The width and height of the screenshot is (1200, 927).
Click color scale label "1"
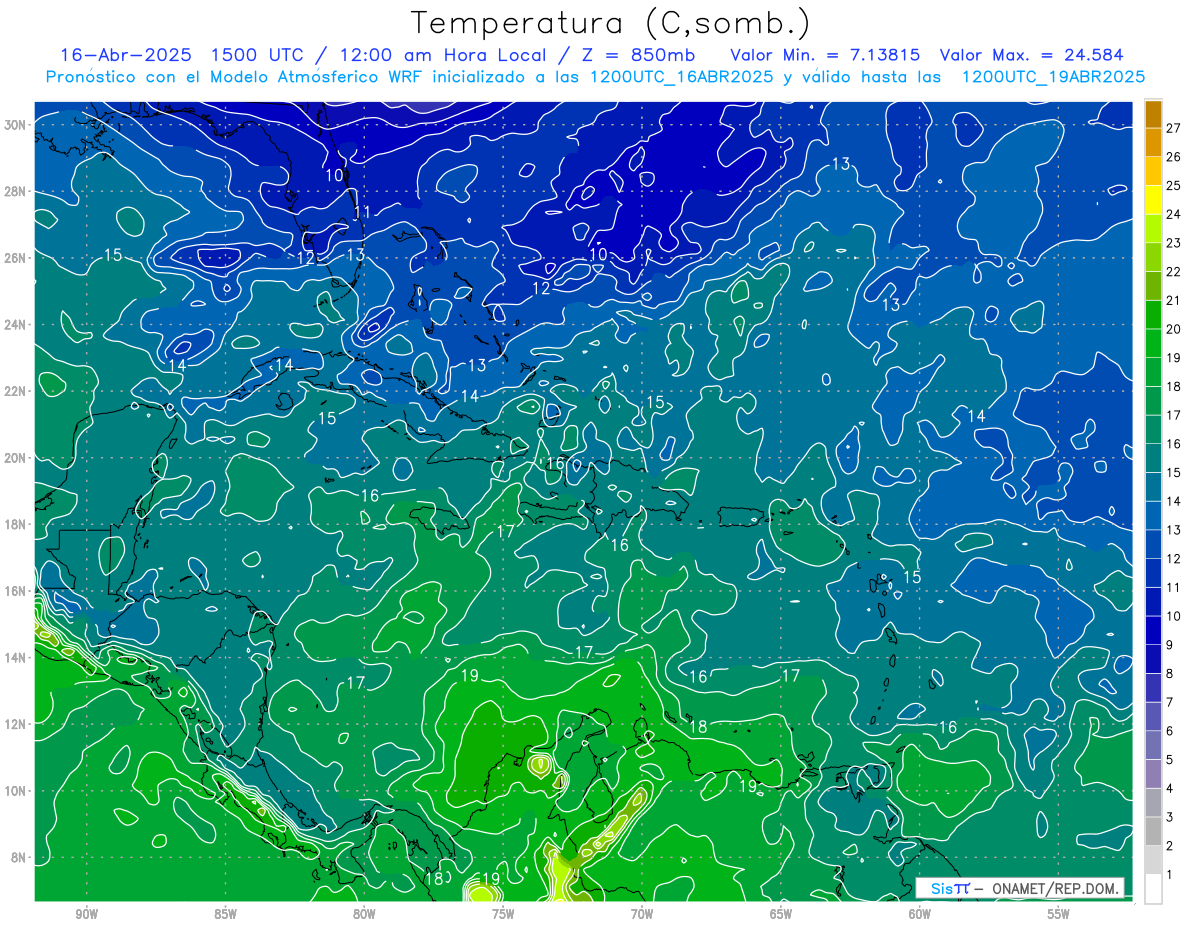tap(1170, 875)
